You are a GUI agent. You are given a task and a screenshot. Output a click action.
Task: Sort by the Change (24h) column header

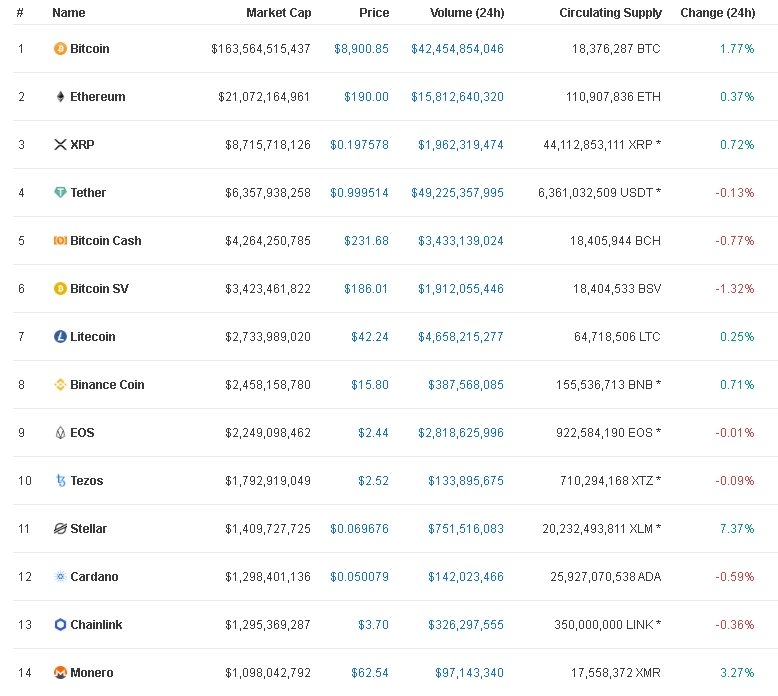(717, 13)
